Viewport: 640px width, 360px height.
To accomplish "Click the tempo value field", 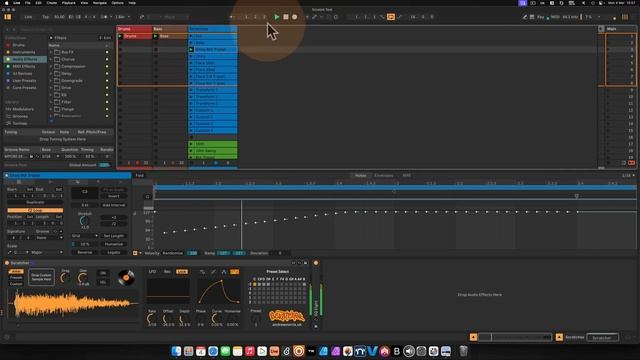I will [59, 17].
